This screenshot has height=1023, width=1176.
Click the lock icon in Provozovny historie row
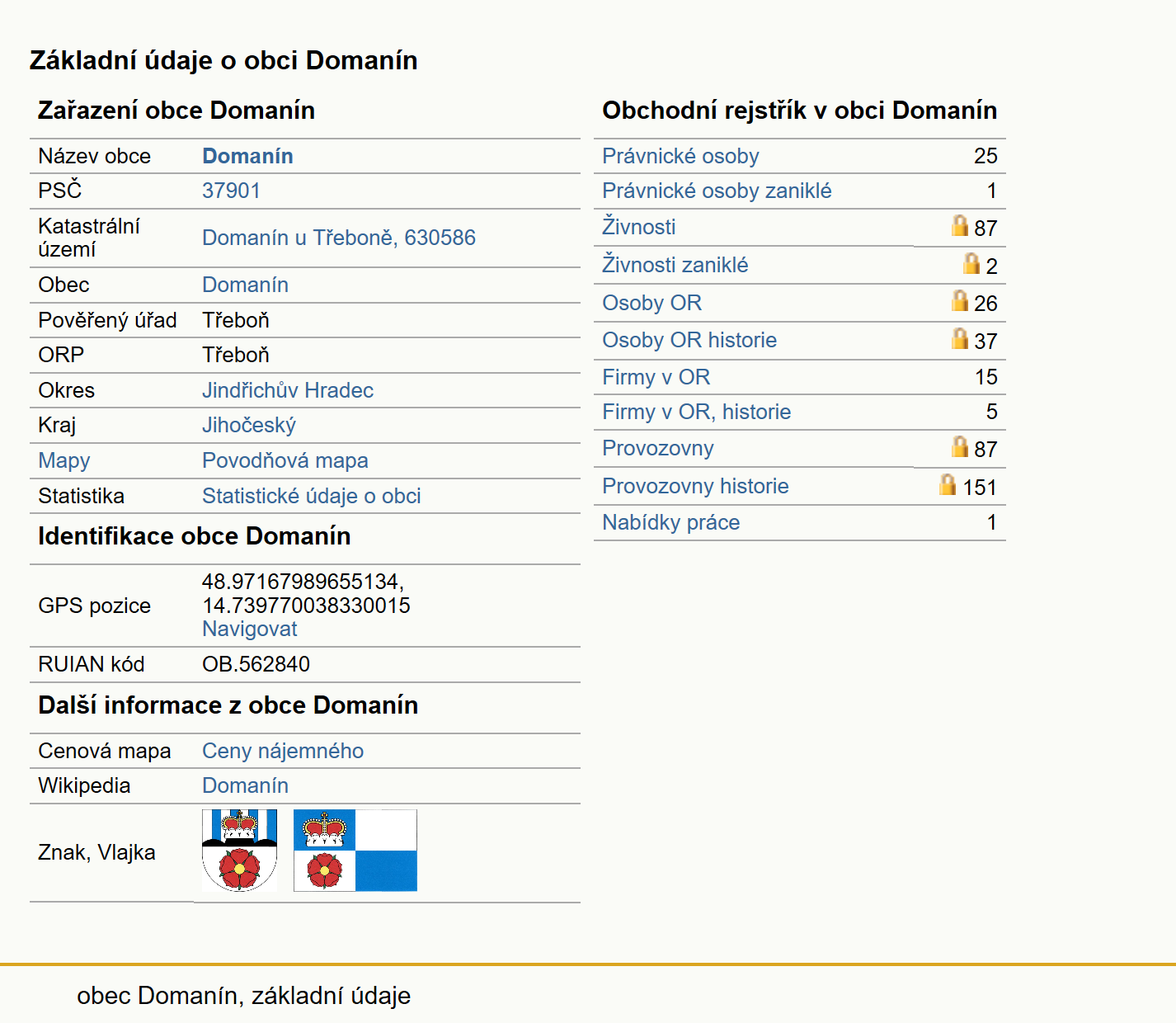(x=948, y=484)
